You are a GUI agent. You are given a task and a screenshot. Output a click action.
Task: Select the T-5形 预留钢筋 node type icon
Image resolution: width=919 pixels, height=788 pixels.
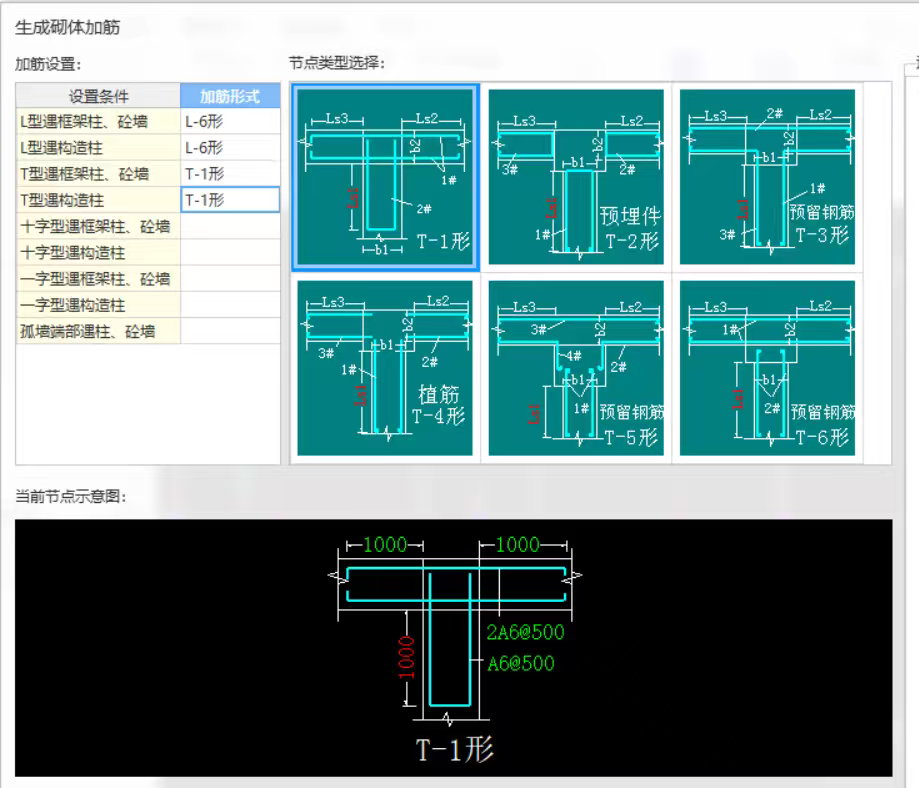(x=575, y=368)
